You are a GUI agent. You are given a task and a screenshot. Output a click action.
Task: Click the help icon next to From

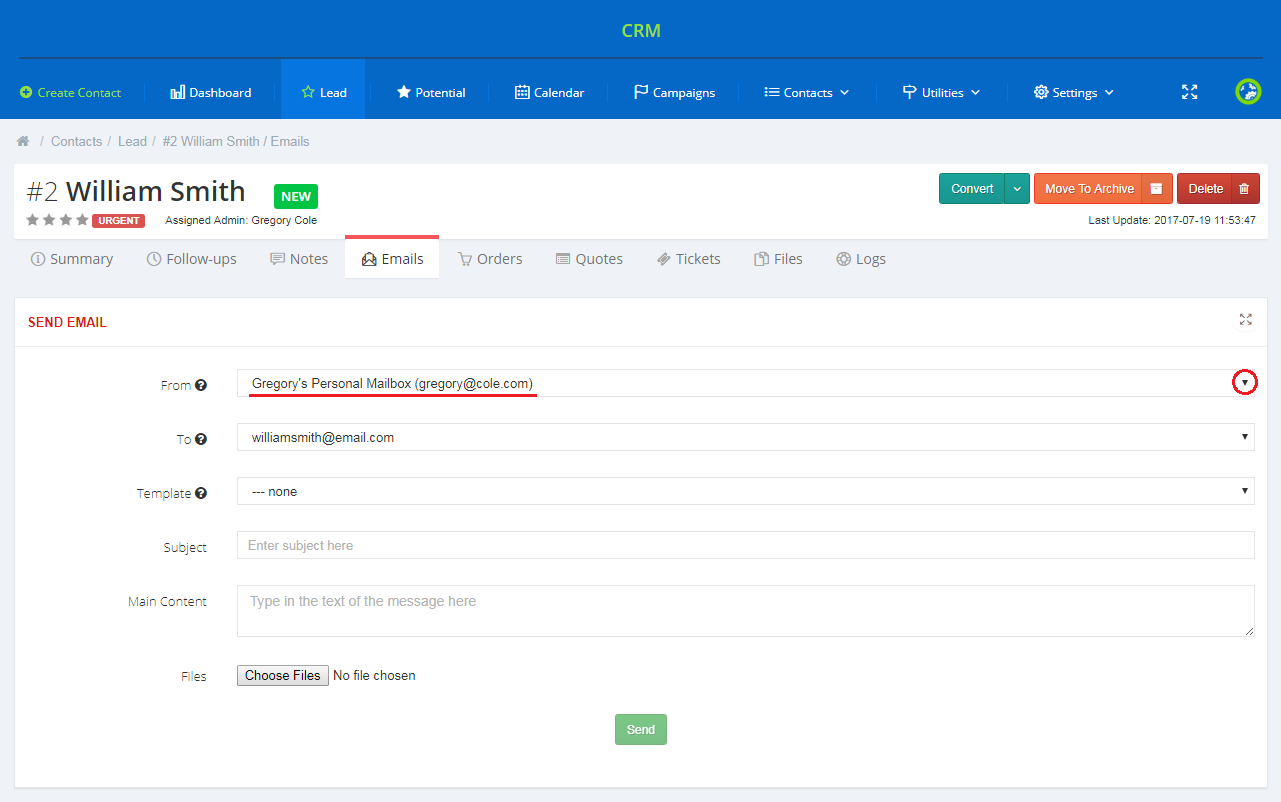[x=201, y=385]
